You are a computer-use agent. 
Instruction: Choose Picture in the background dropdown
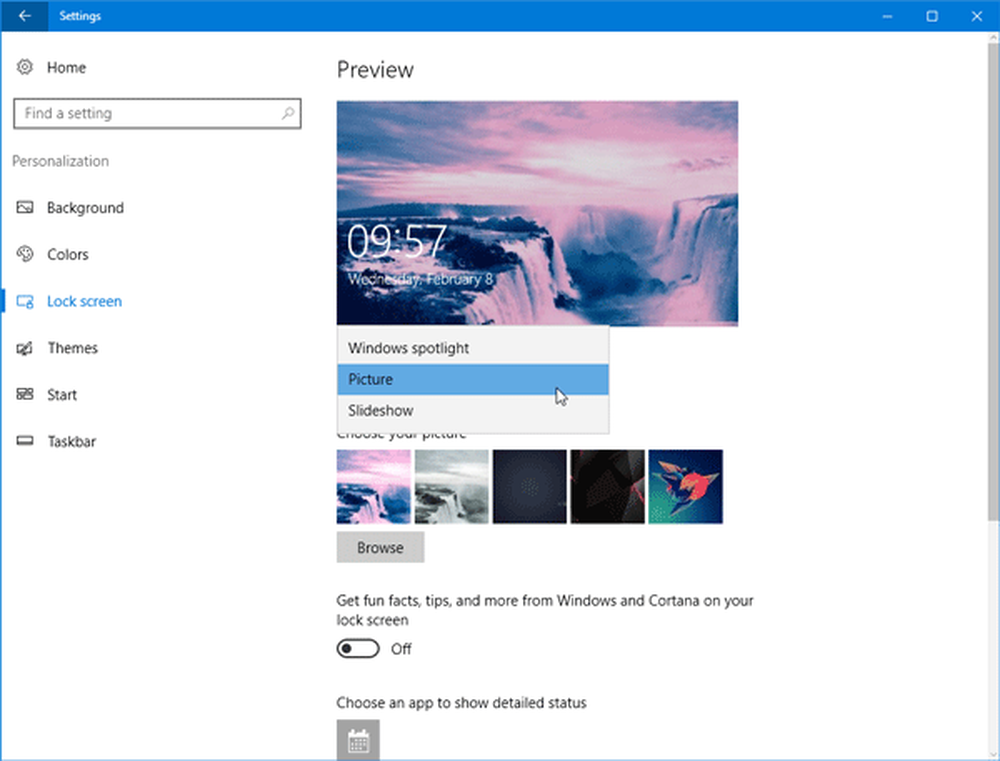coord(473,380)
